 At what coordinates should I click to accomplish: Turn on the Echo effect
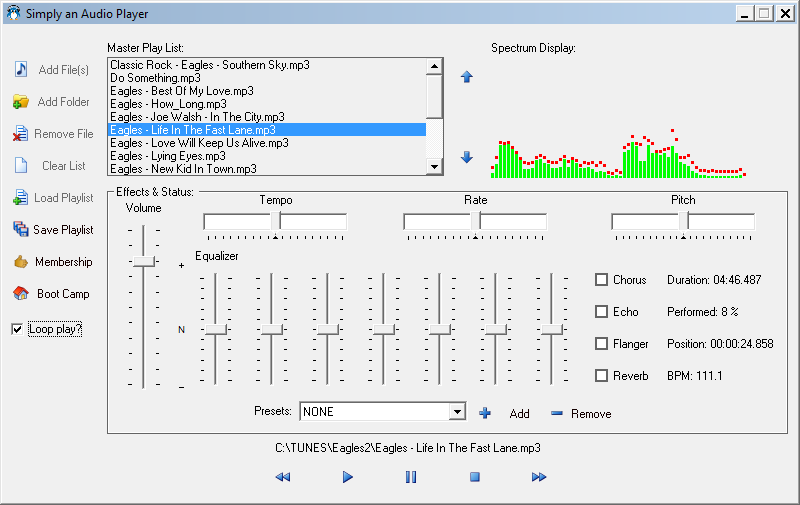click(602, 312)
